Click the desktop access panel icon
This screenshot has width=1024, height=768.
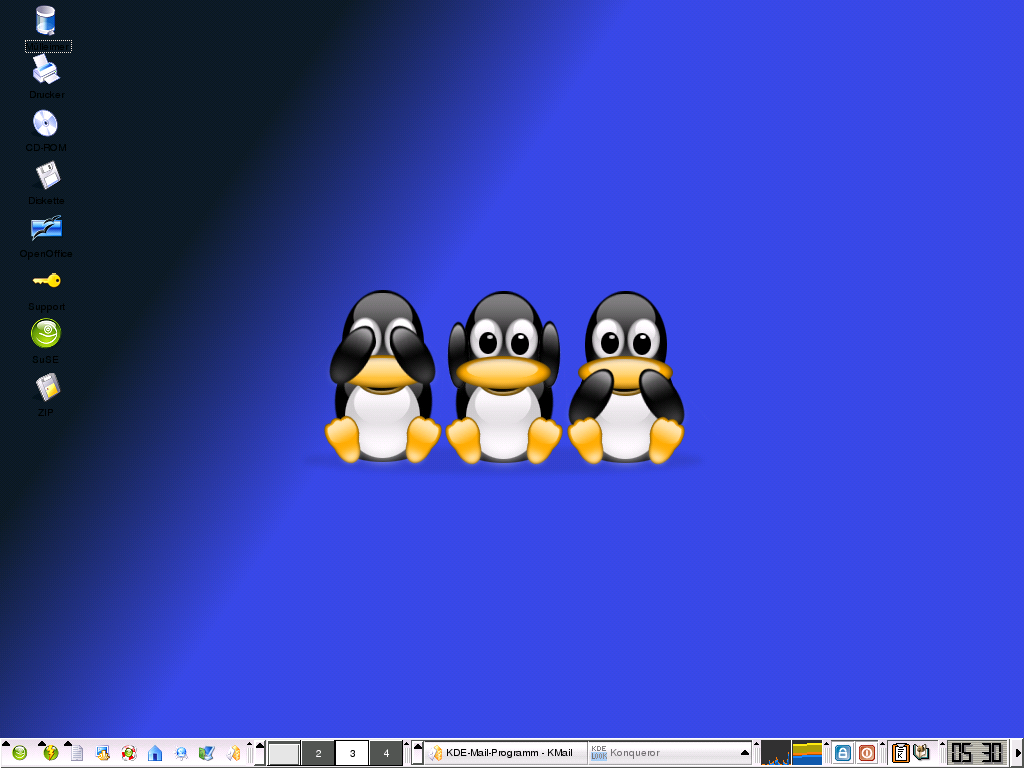(x=103, y=753)
